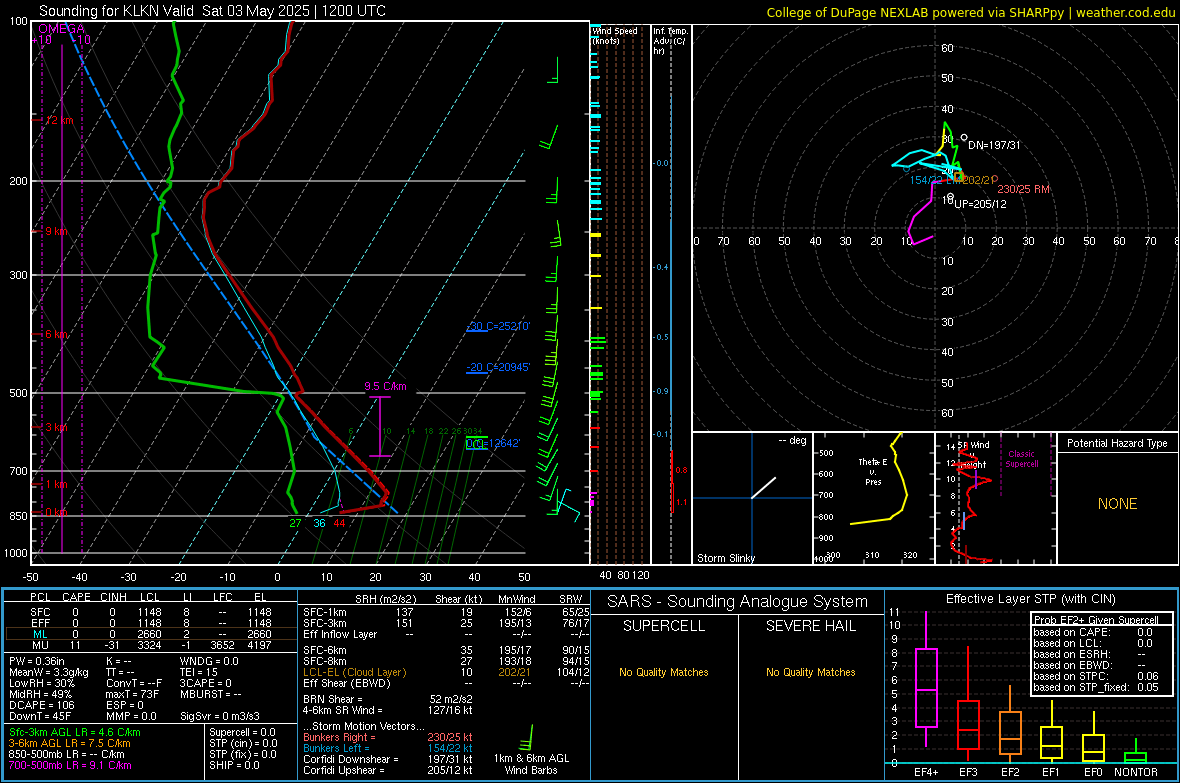This screenshot has height=783, width=1180.
Task: Click the 'Inf. Temp. Adv.' panel header
Action: [670, 41]
